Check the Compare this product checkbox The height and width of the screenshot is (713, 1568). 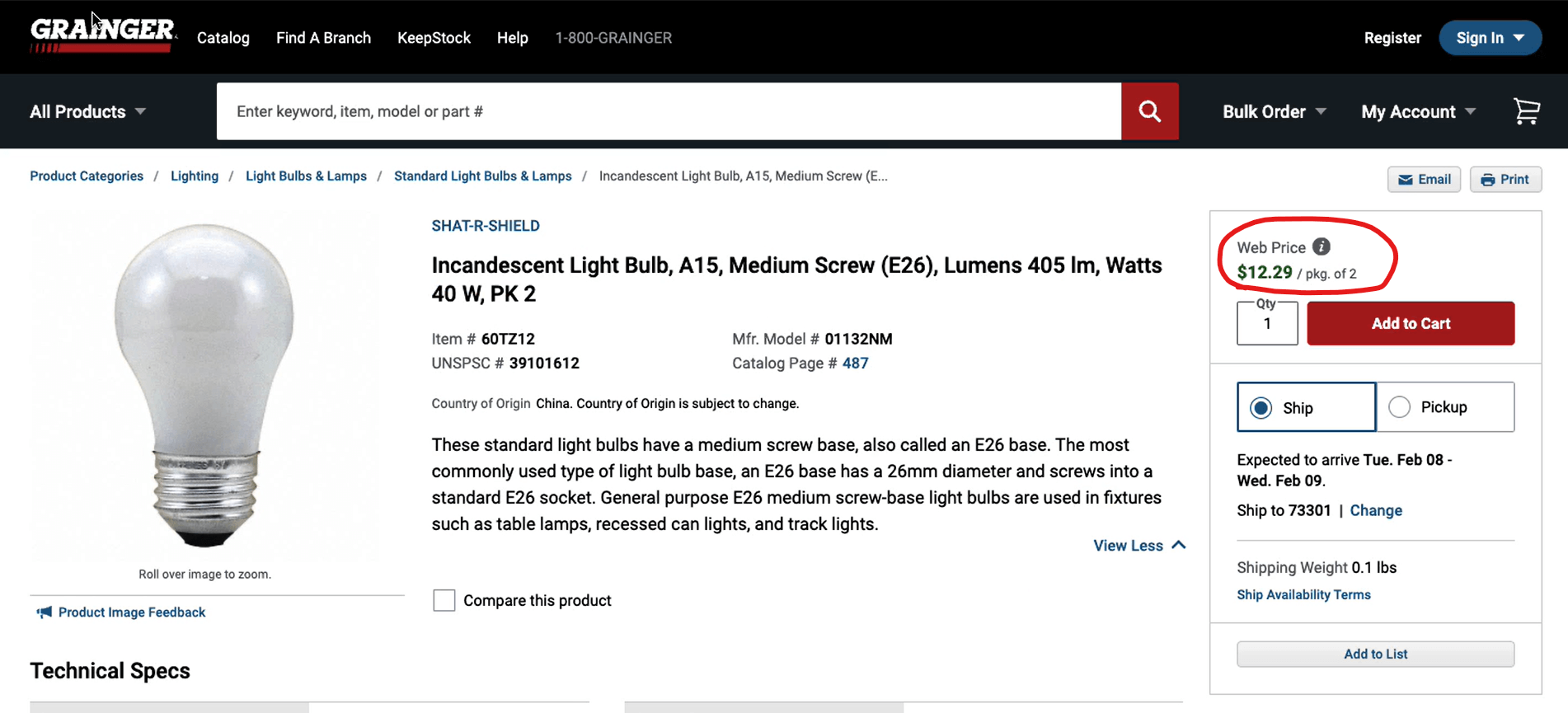[444, 600]
